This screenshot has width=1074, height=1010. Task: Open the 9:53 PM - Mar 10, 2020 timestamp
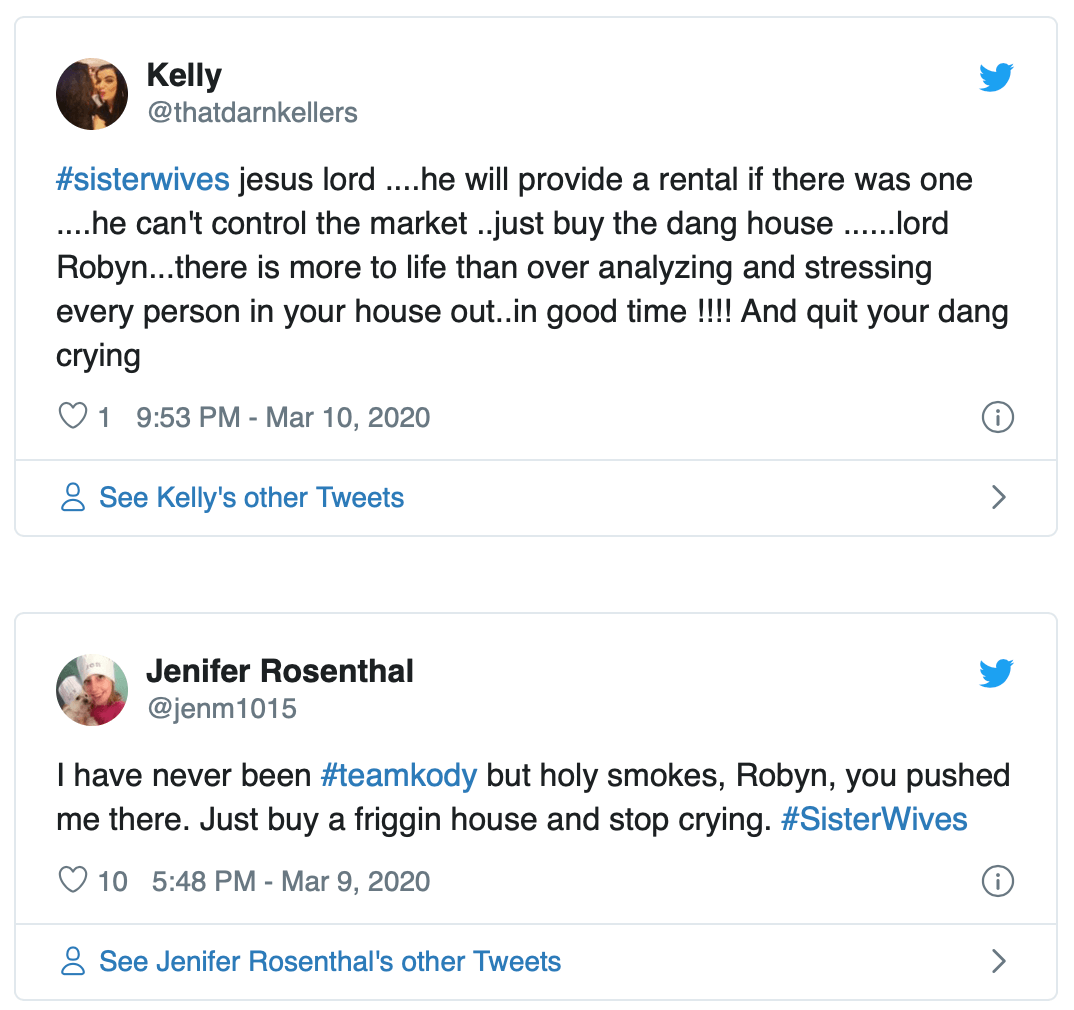(x=283, y=417)
